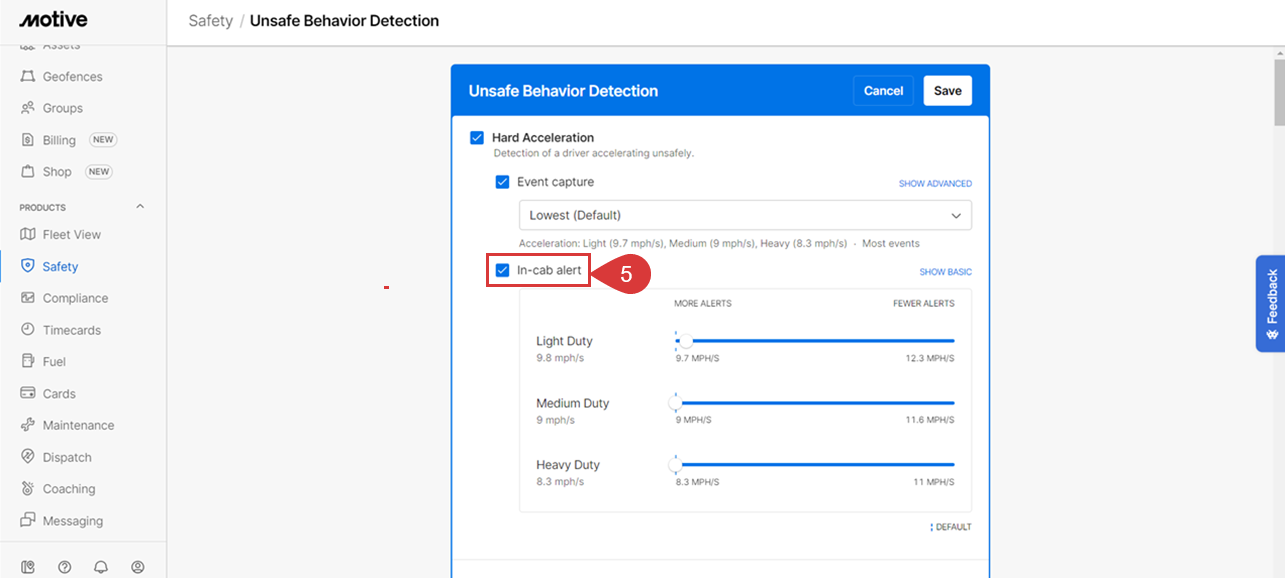1285x579 pixels.
Task: Uncheck the Hard Acceleration checkbox
Action: (477, 138)
